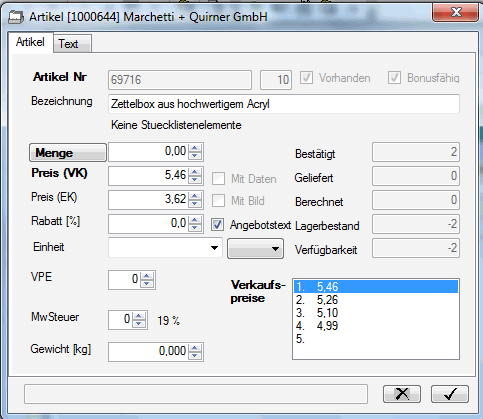Increase Gewicht with up arrow
The image size is (483, 419).
point(195,348)
